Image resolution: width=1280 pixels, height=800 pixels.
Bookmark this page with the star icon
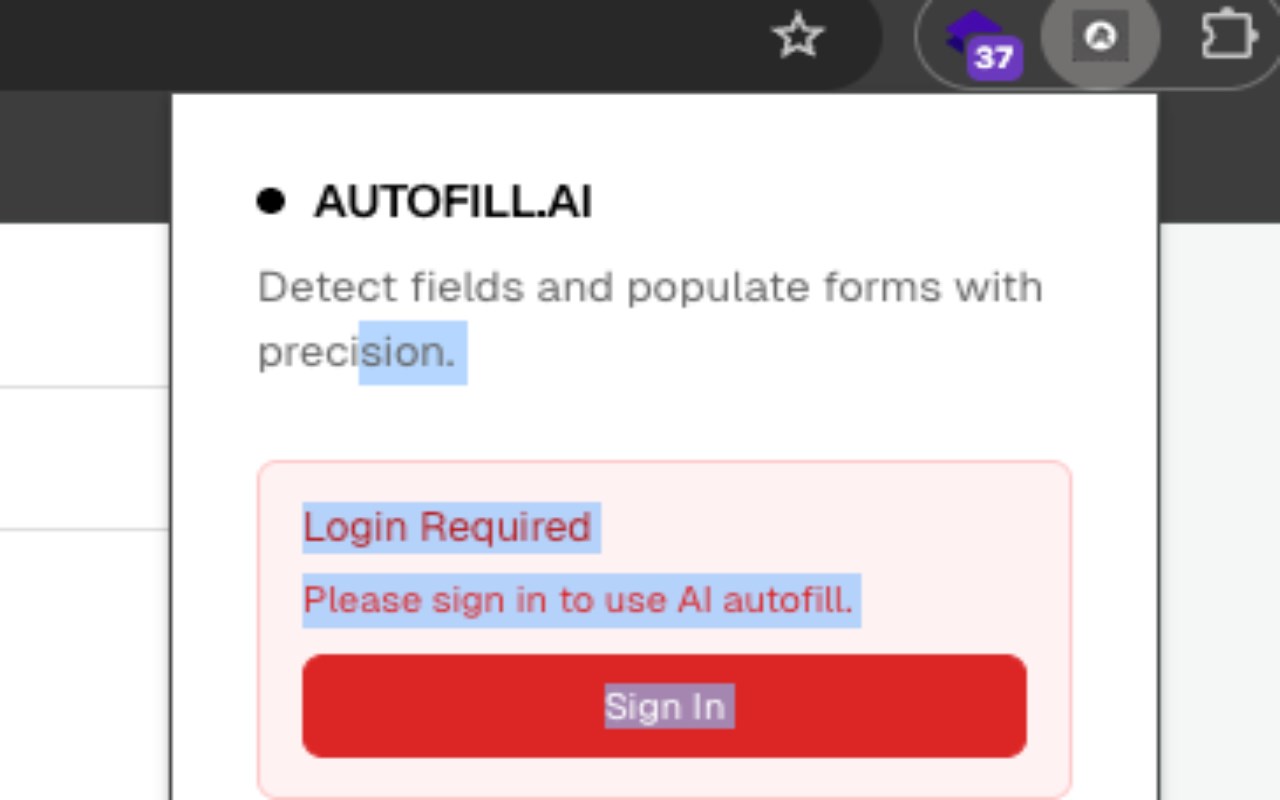(798, 38)
